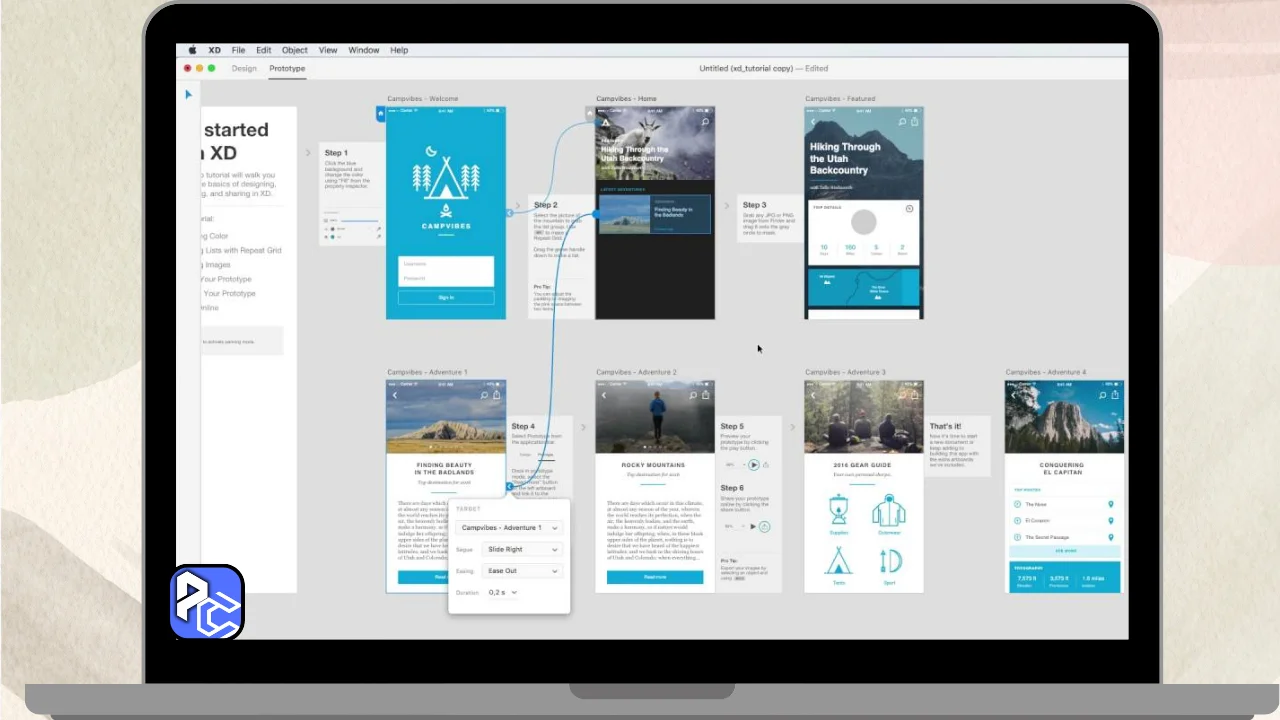Click the play button in Step 5
The image size is (1280, 720).
(x=754, y=465)
